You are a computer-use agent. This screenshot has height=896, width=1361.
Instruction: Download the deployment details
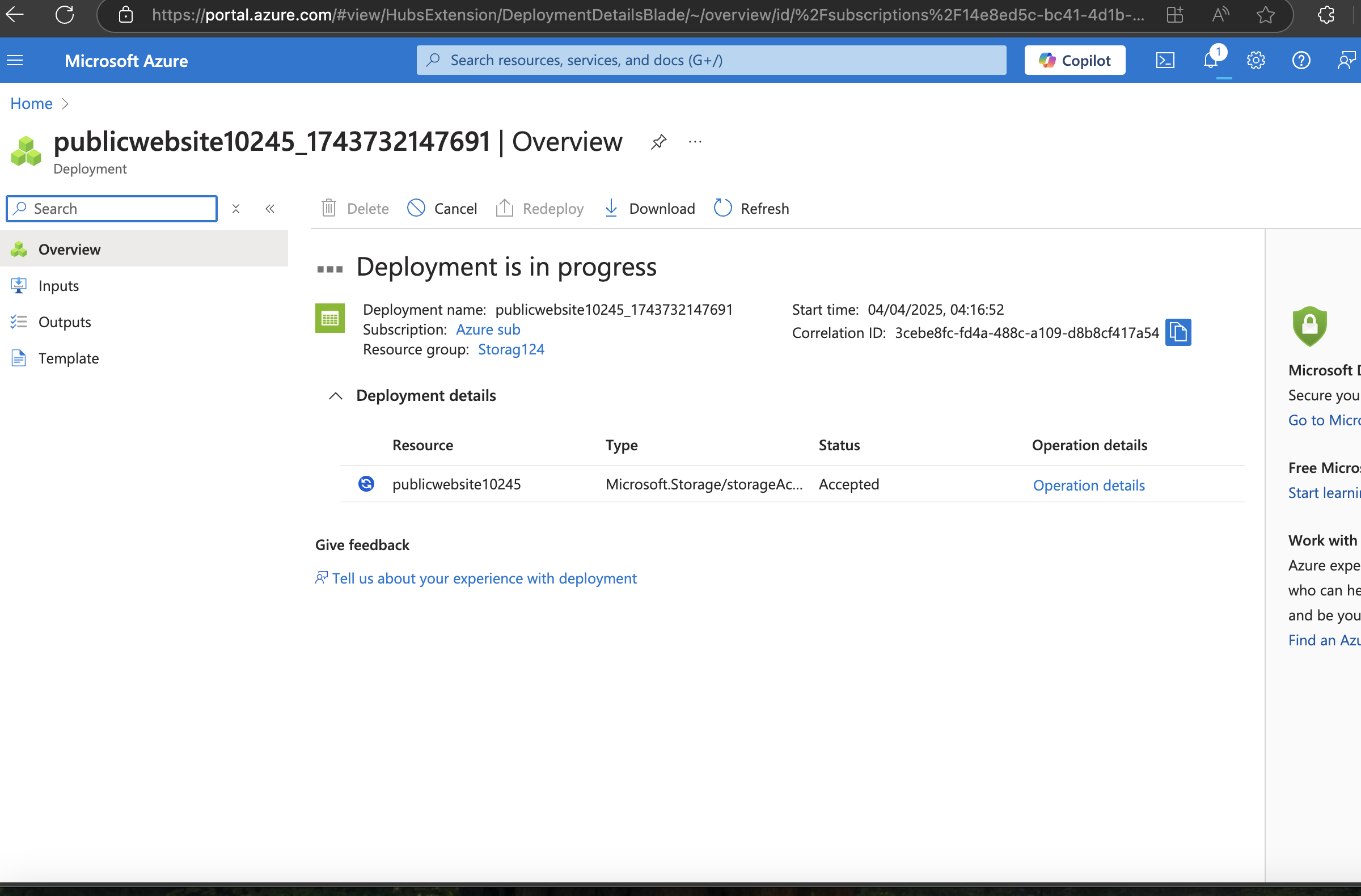[x=649, y=209]
